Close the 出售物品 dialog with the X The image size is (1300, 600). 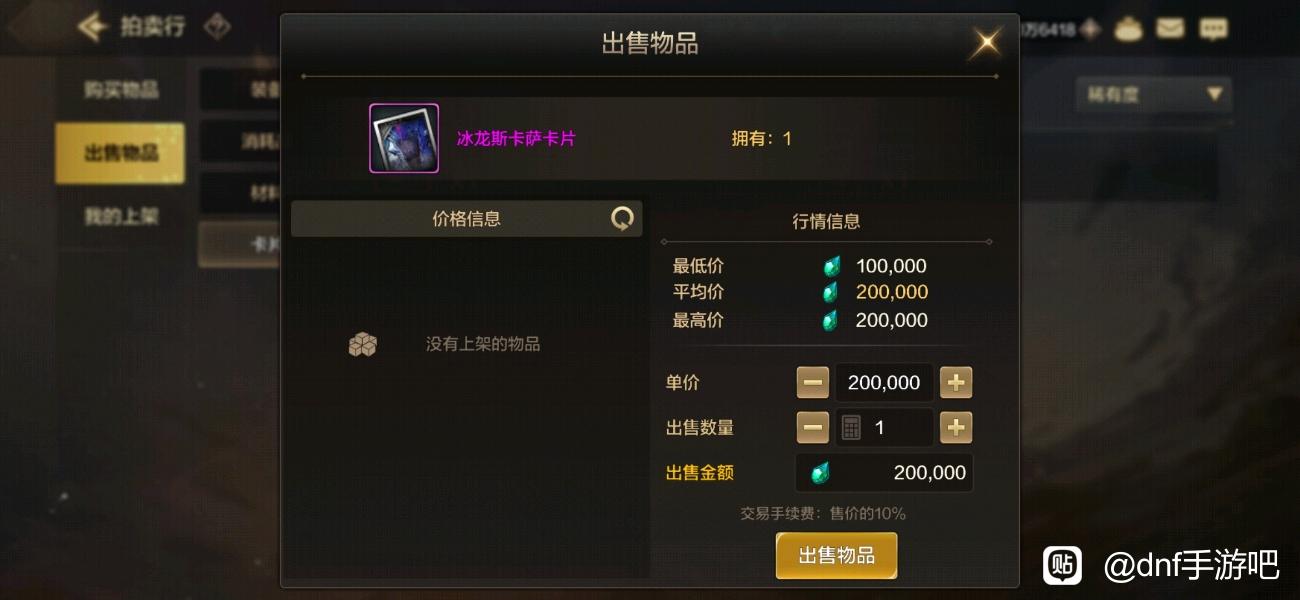[985, 42]
